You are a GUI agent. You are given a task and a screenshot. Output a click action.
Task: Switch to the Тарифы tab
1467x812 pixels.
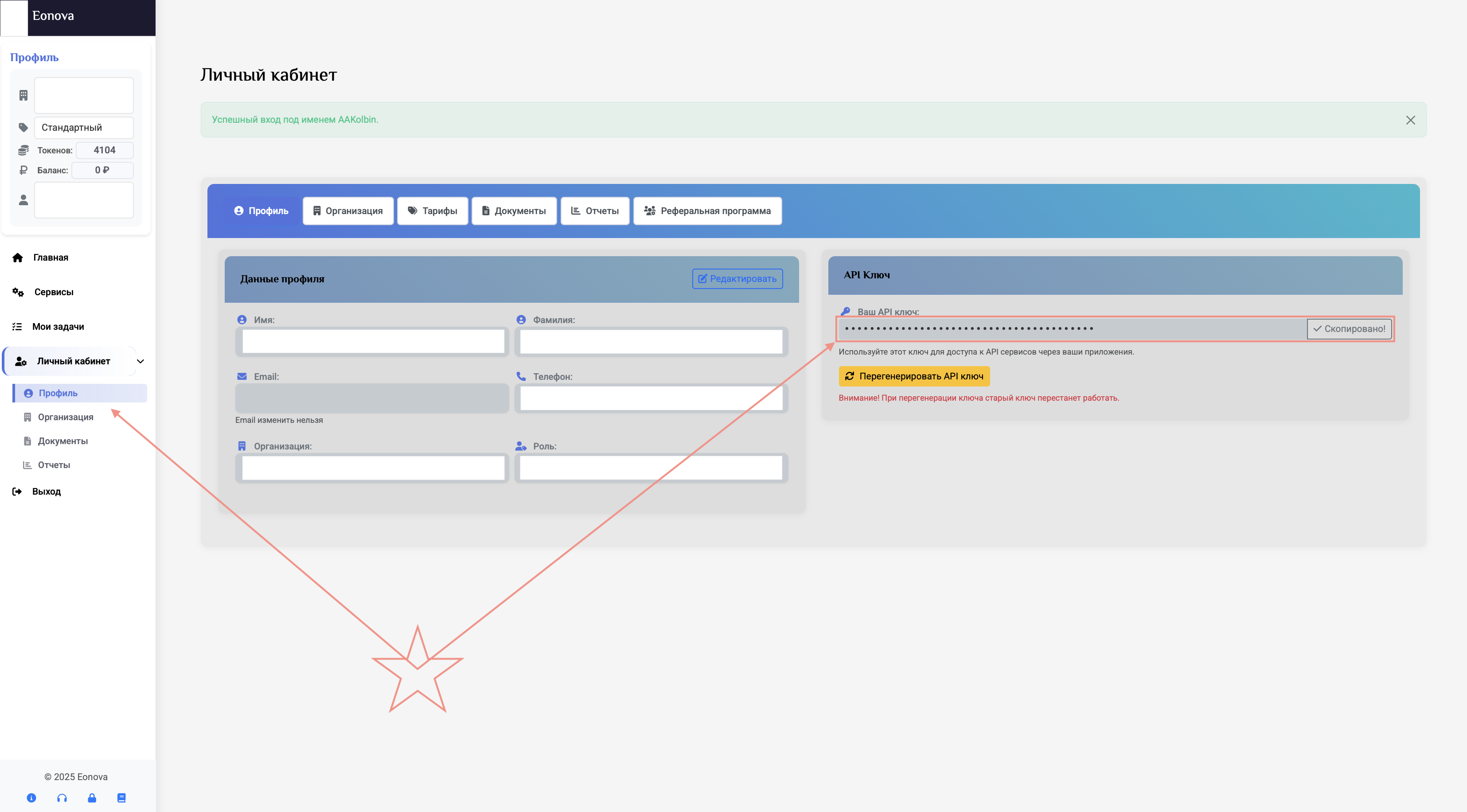coord(432,211)
